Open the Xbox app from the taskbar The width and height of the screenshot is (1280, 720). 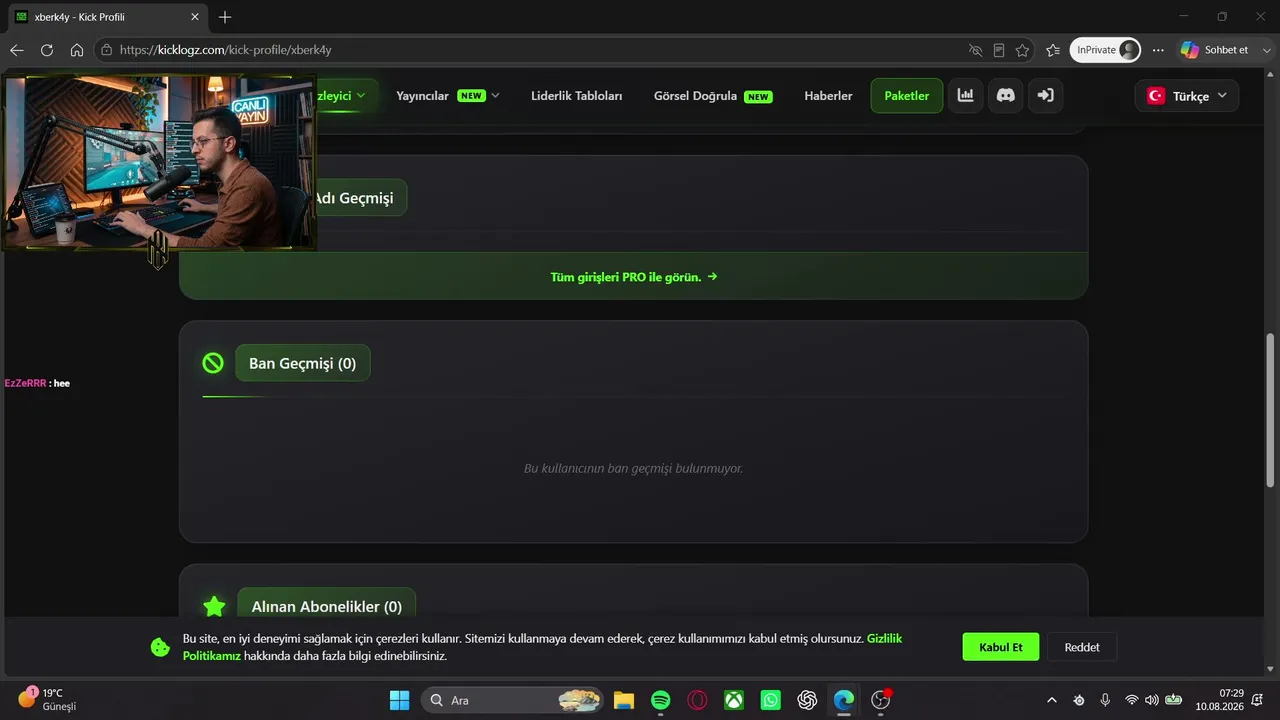pyautogui.click(x=734, y=700)
